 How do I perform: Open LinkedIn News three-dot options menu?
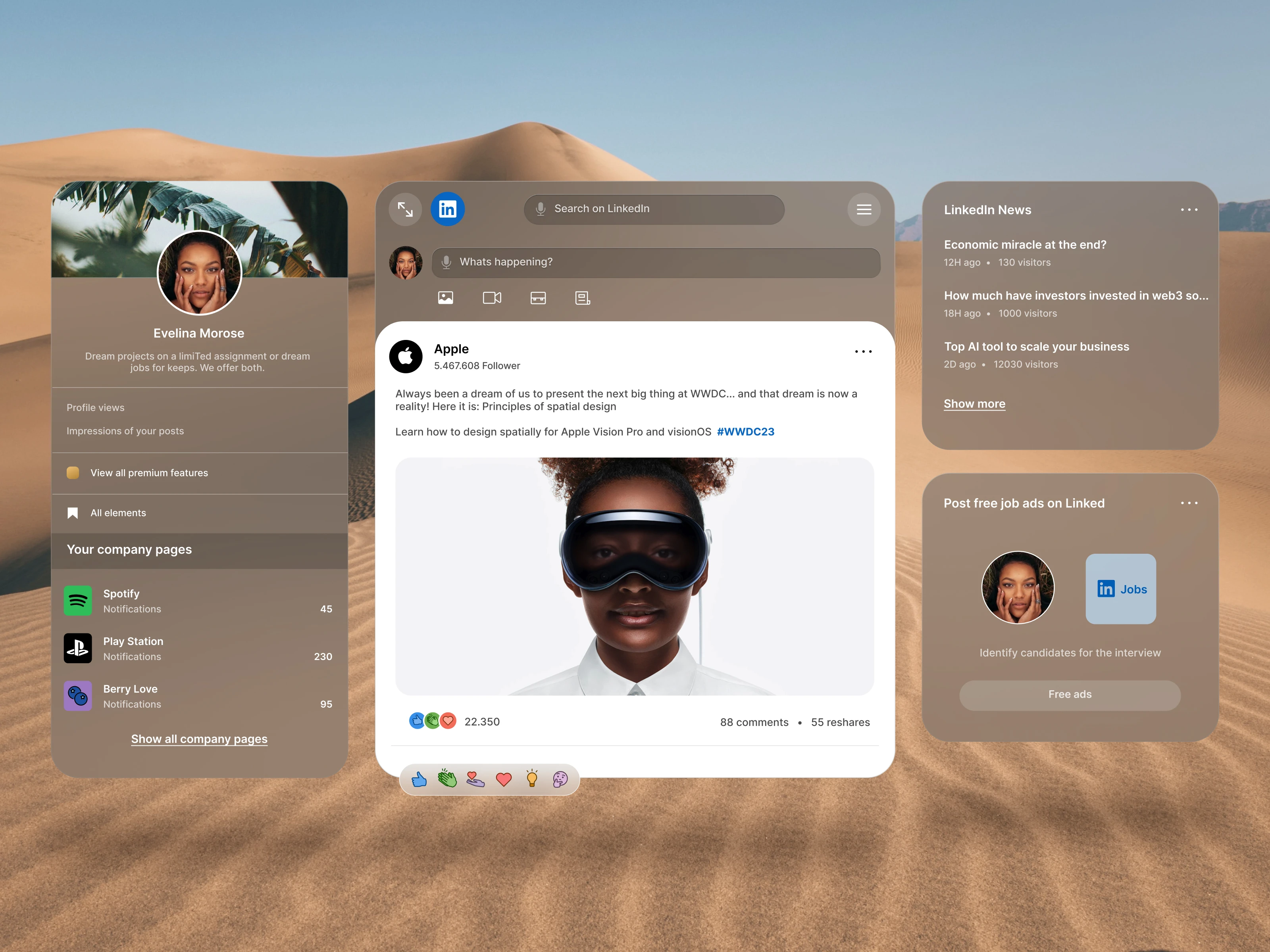(1189, 209)
